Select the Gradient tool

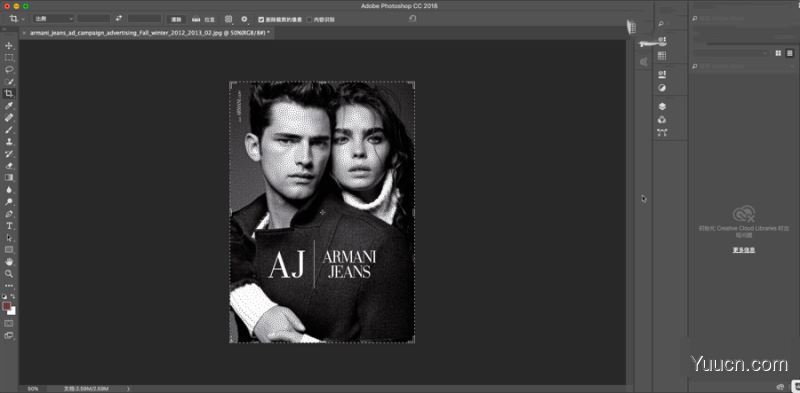tap(9, 178)
